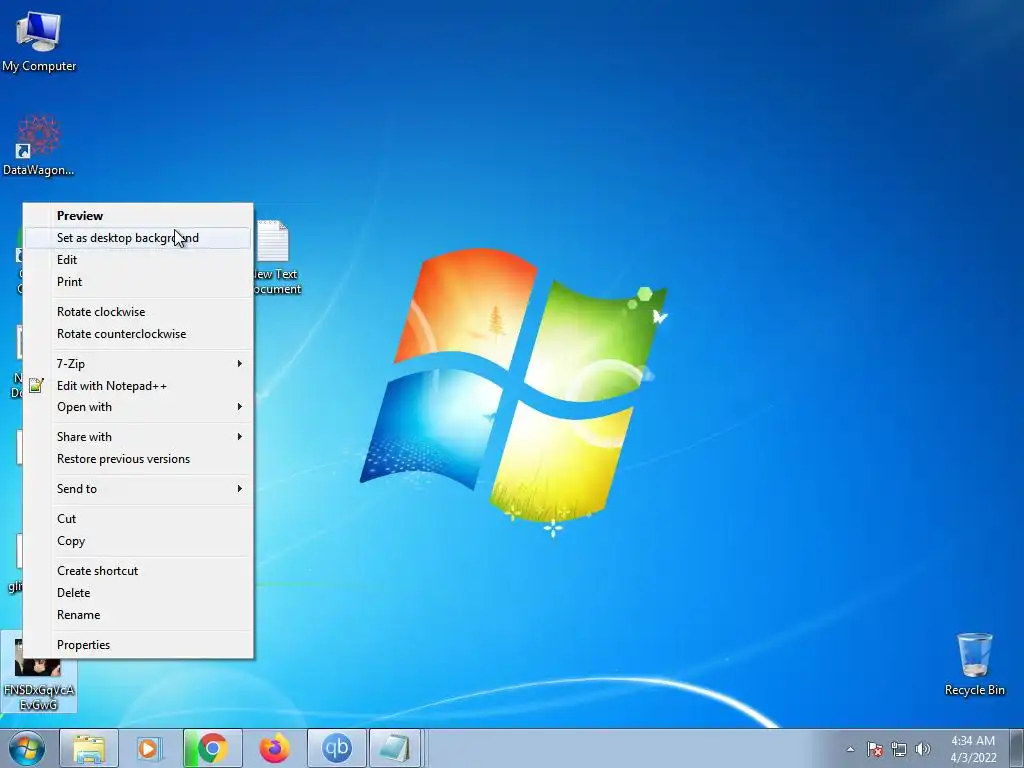Image resolution: width=1024 pixels, height=768 pixels.
Task: Show hidden tray icons arrow
Action: (x=850, y=749)
